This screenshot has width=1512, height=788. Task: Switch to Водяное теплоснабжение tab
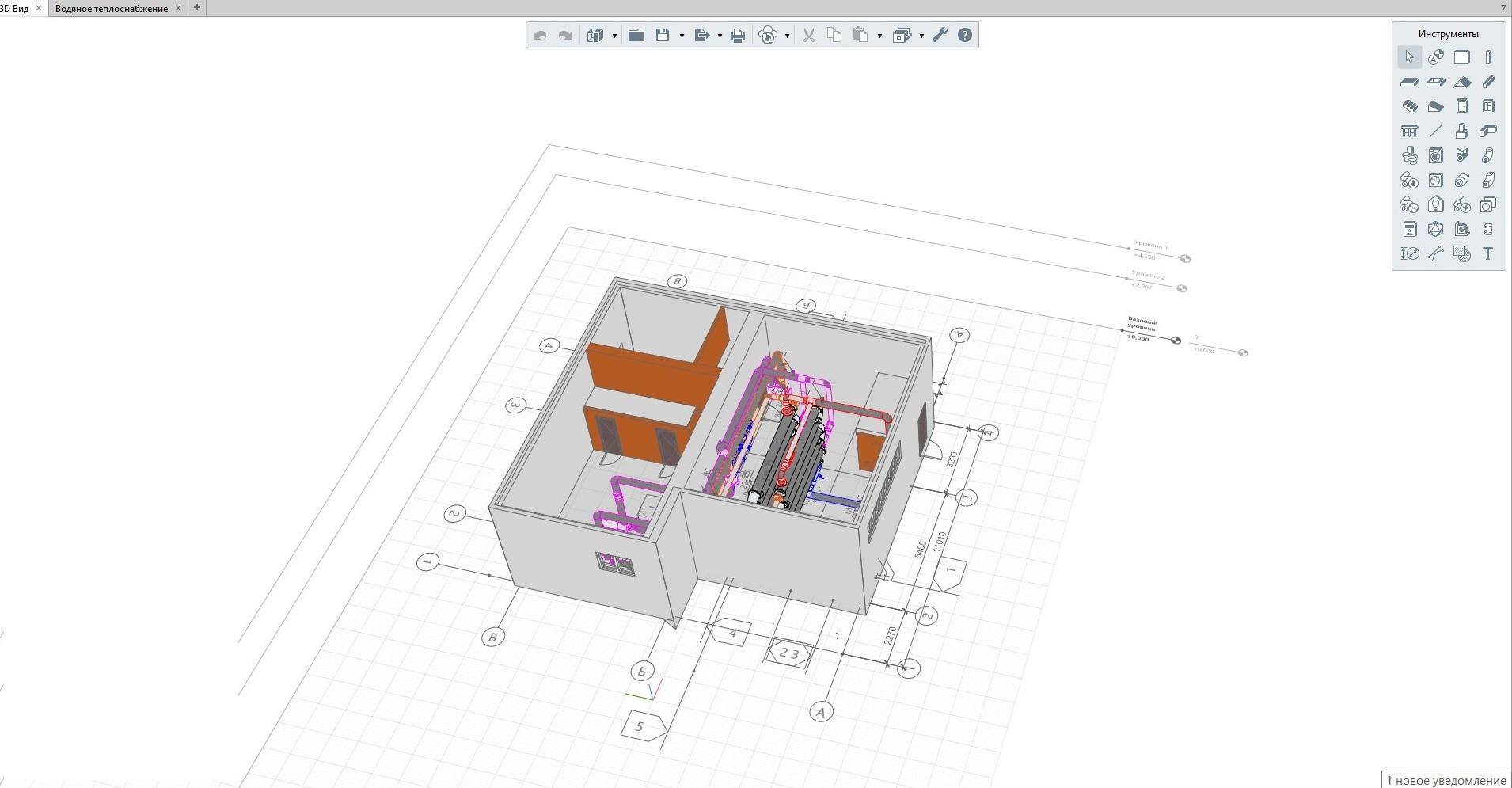click(x=111, y=8)
